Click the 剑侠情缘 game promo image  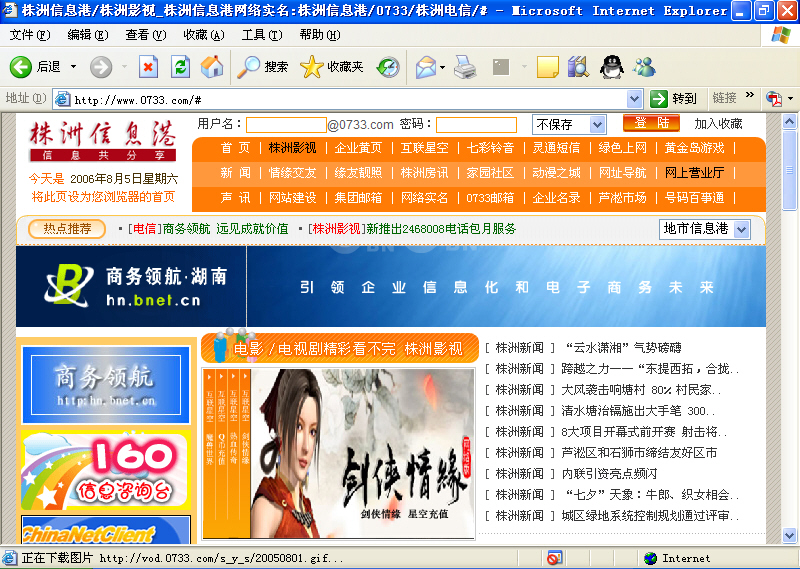point(339,453)
